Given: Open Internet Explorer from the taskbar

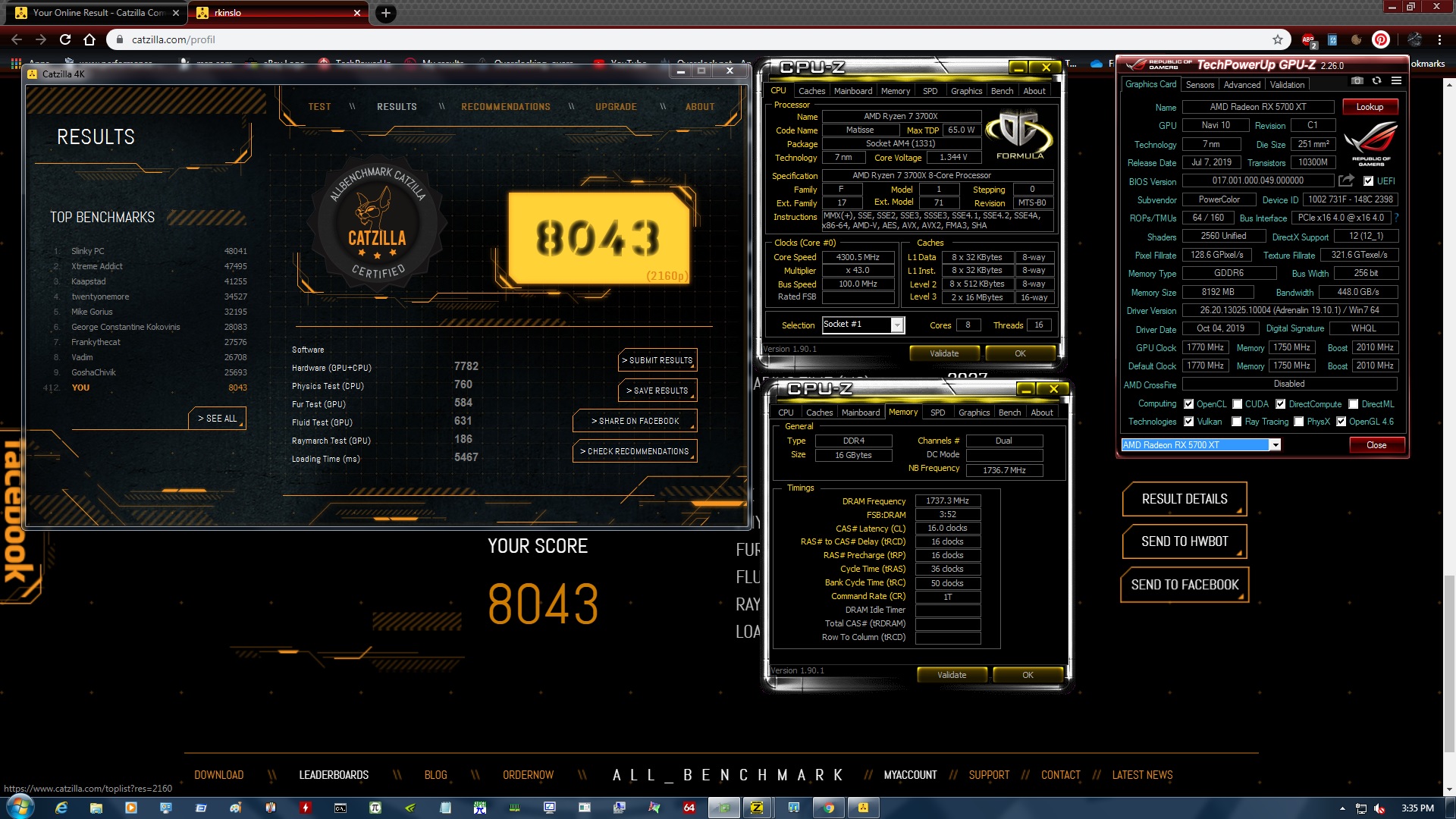Looking at the screenshot, I should tap(61, 808).
